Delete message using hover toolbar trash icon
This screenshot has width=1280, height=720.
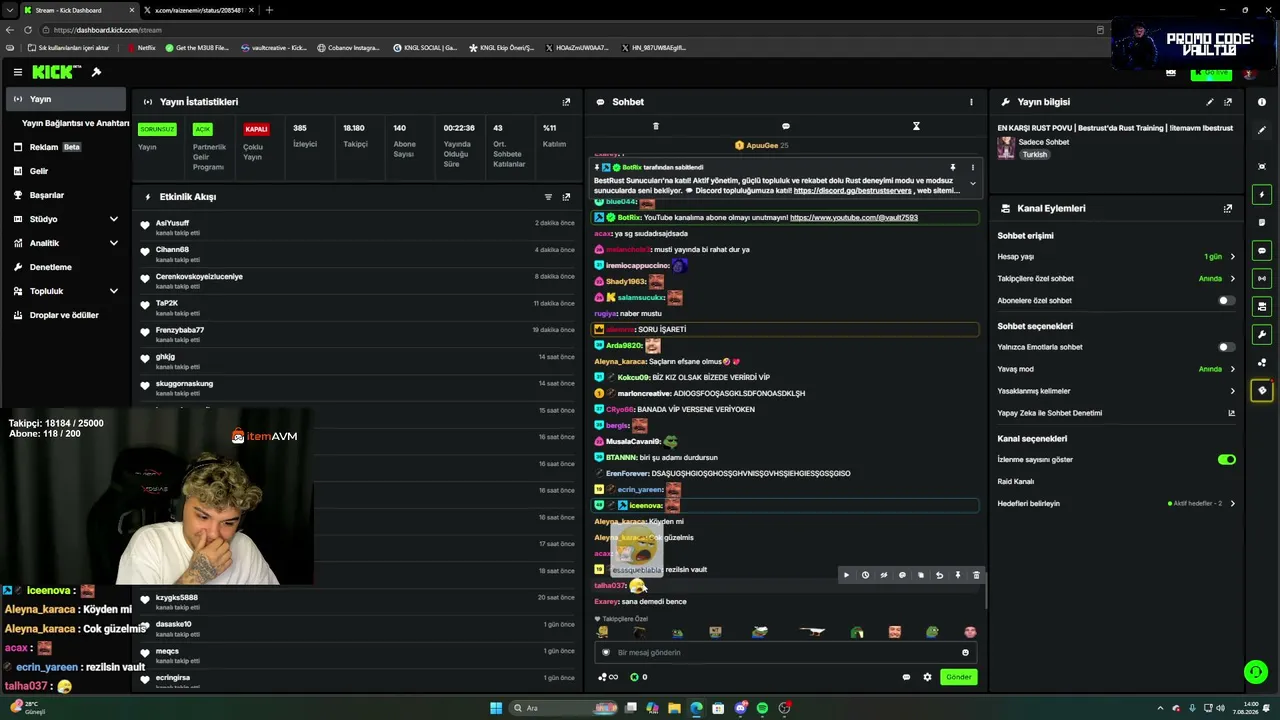coord(976,575)
